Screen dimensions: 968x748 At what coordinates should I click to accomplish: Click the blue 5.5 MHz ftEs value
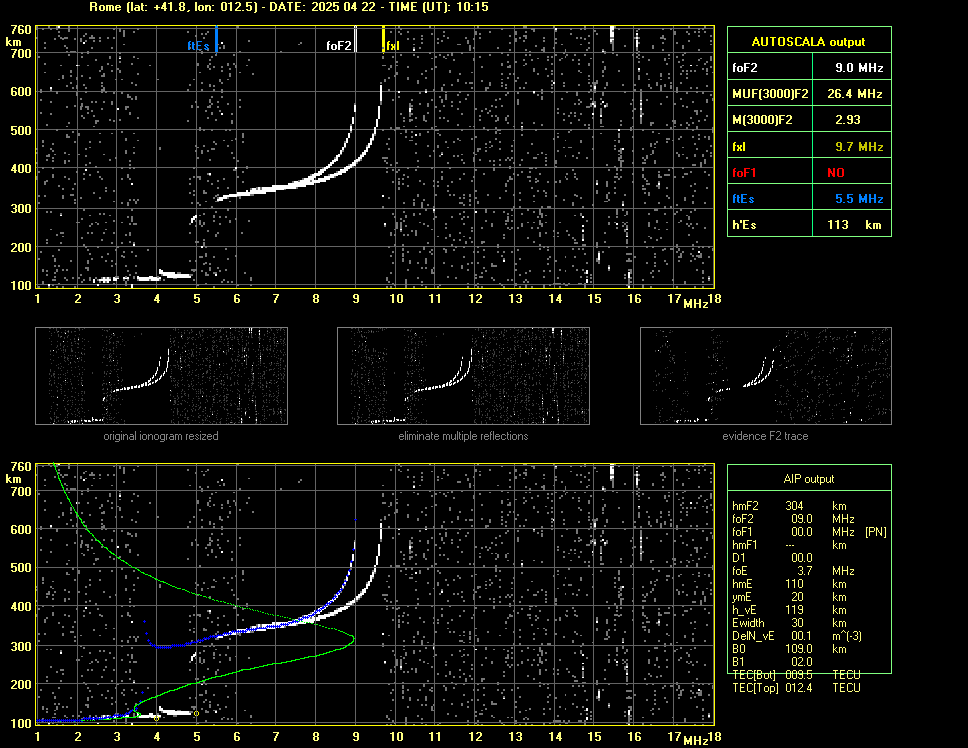tap(859, 199)
